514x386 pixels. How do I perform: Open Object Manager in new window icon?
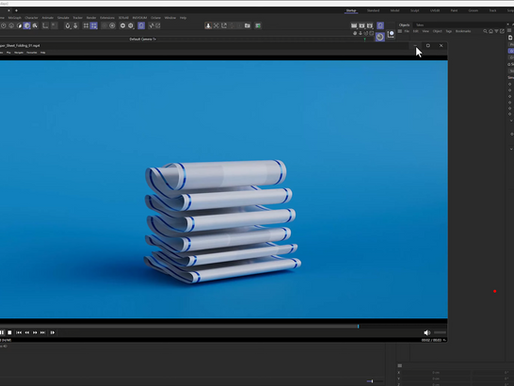point(502,31)
